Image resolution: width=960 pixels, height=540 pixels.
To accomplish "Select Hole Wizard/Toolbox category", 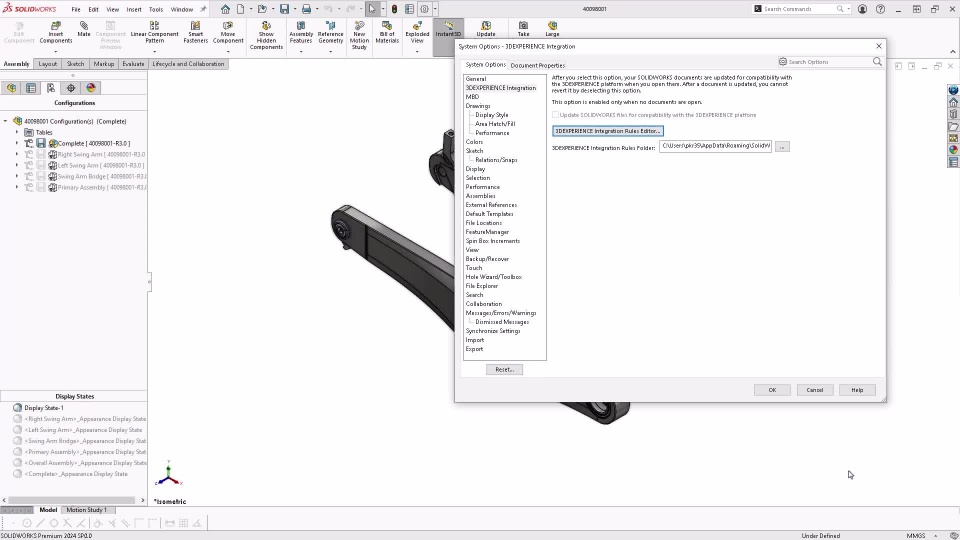I will click(493, 277).
